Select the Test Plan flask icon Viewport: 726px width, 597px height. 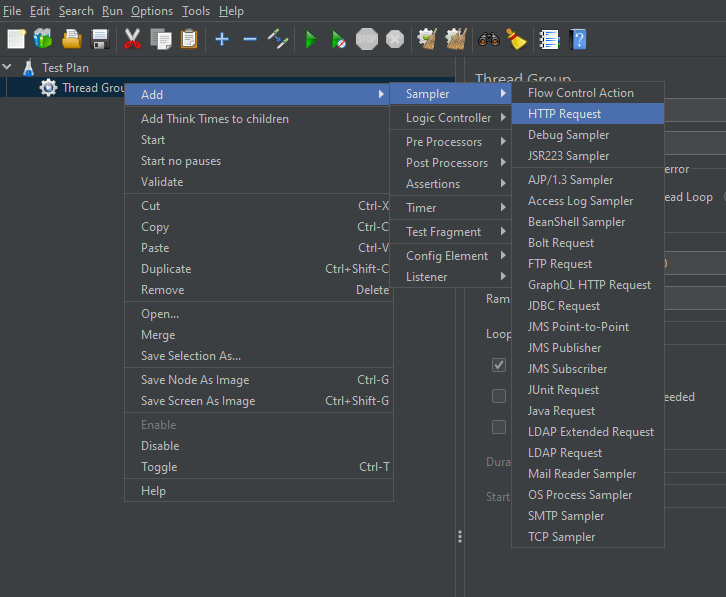tap(29, 68)
